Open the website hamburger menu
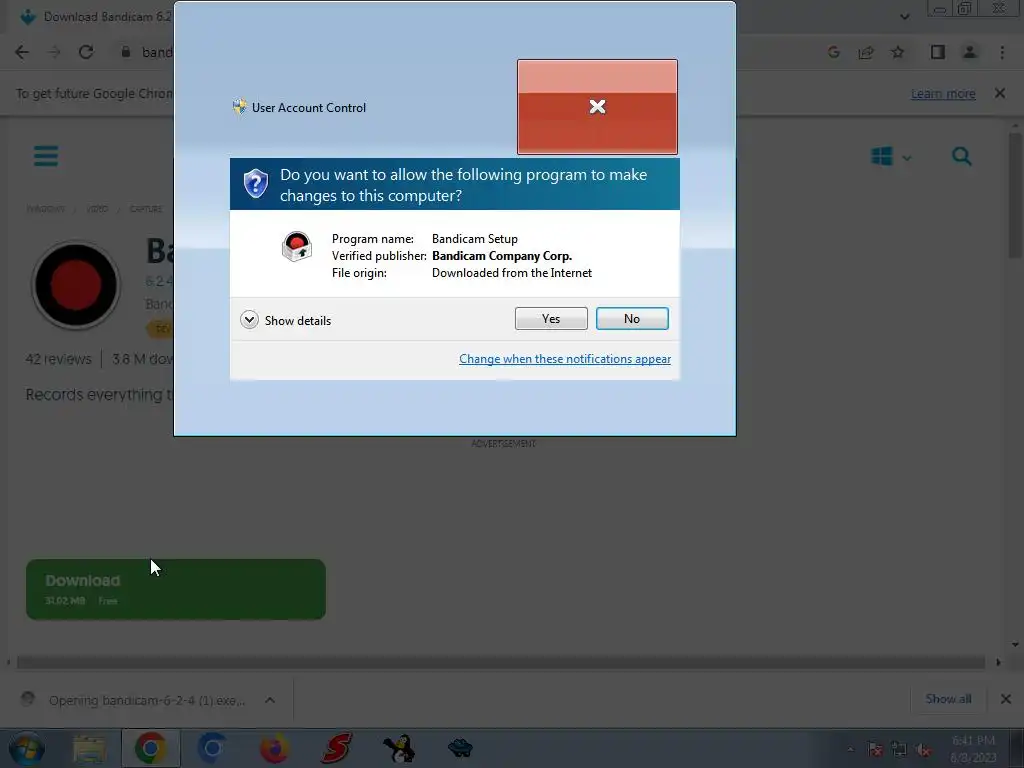This screenshot has height=768, width=1024. pyautogui.click(x=46, y=156)
